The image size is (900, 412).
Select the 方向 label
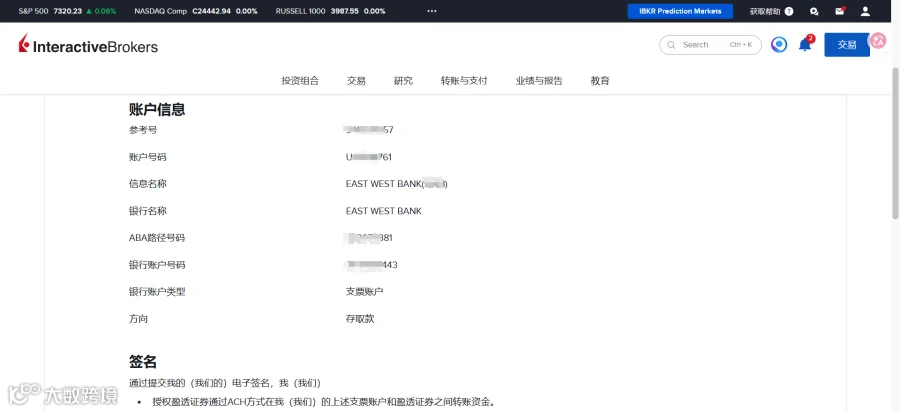pyautogui.click(x=138, y=319)
